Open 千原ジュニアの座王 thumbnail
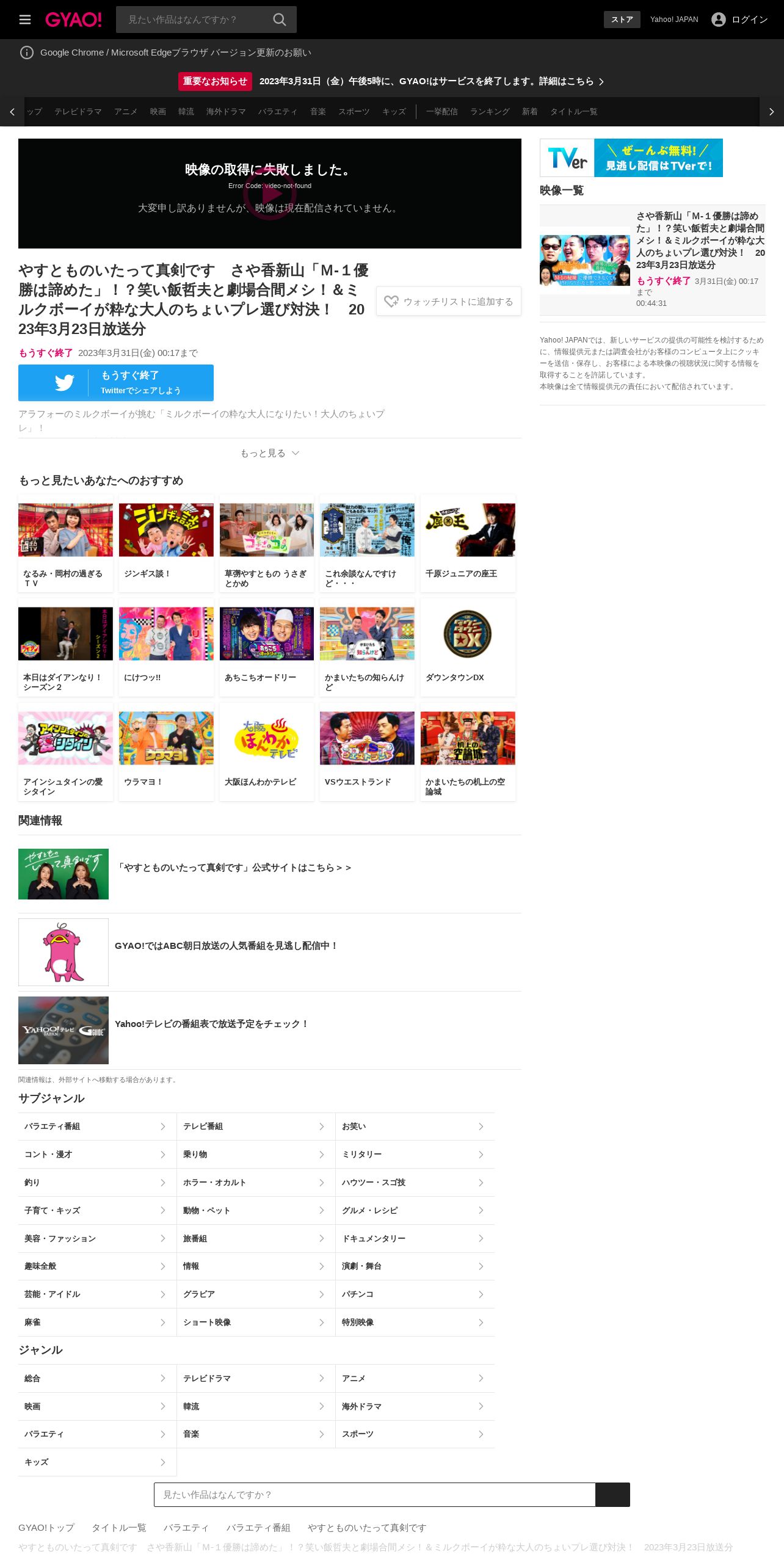Viewport: 784px width, 1568px height. tap(468, 530)
